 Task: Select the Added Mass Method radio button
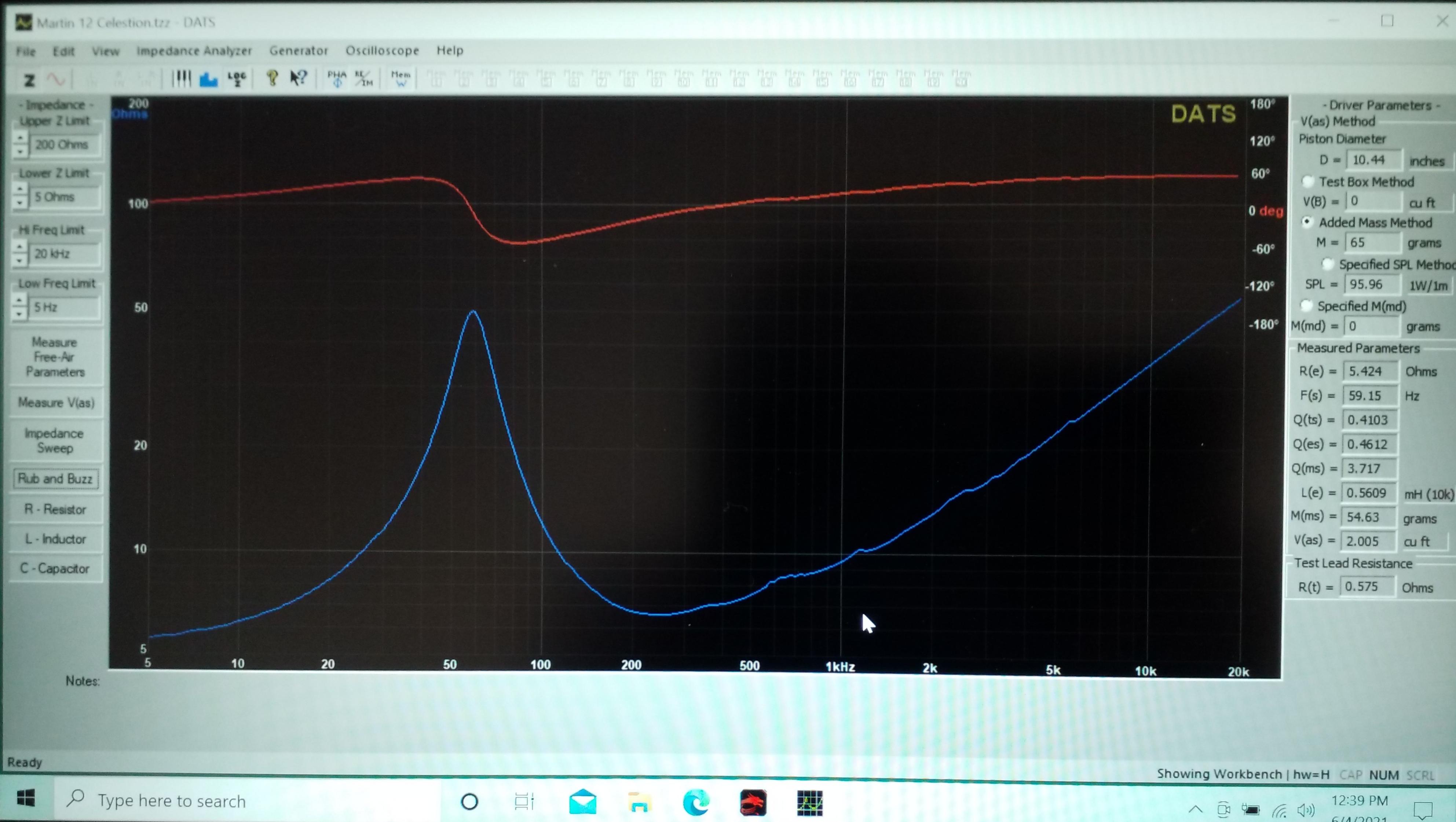click(1307, 222)
